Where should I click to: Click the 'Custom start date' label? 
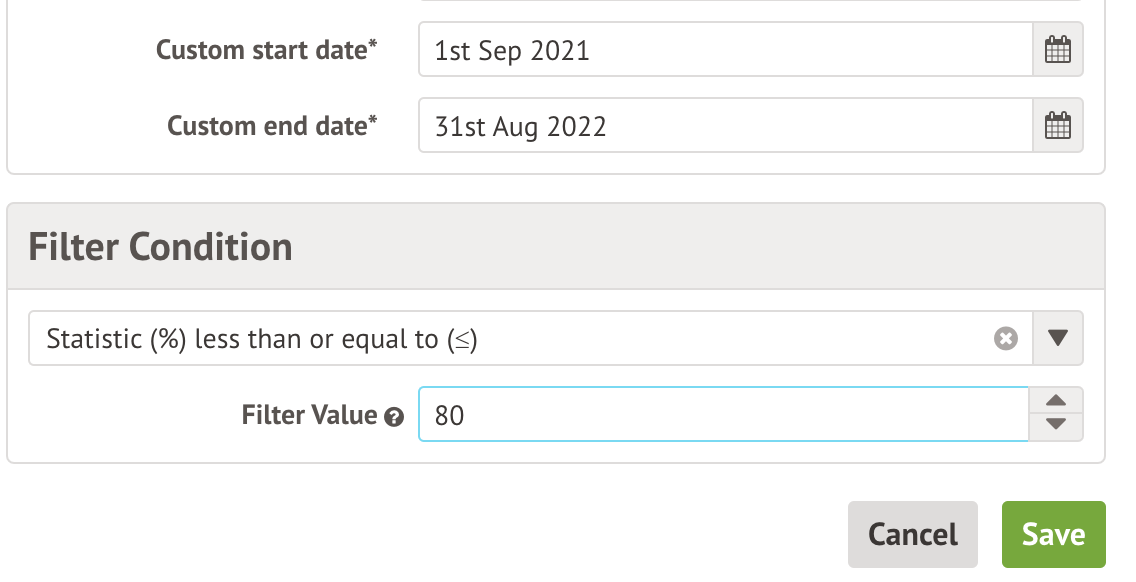[261, 50]
